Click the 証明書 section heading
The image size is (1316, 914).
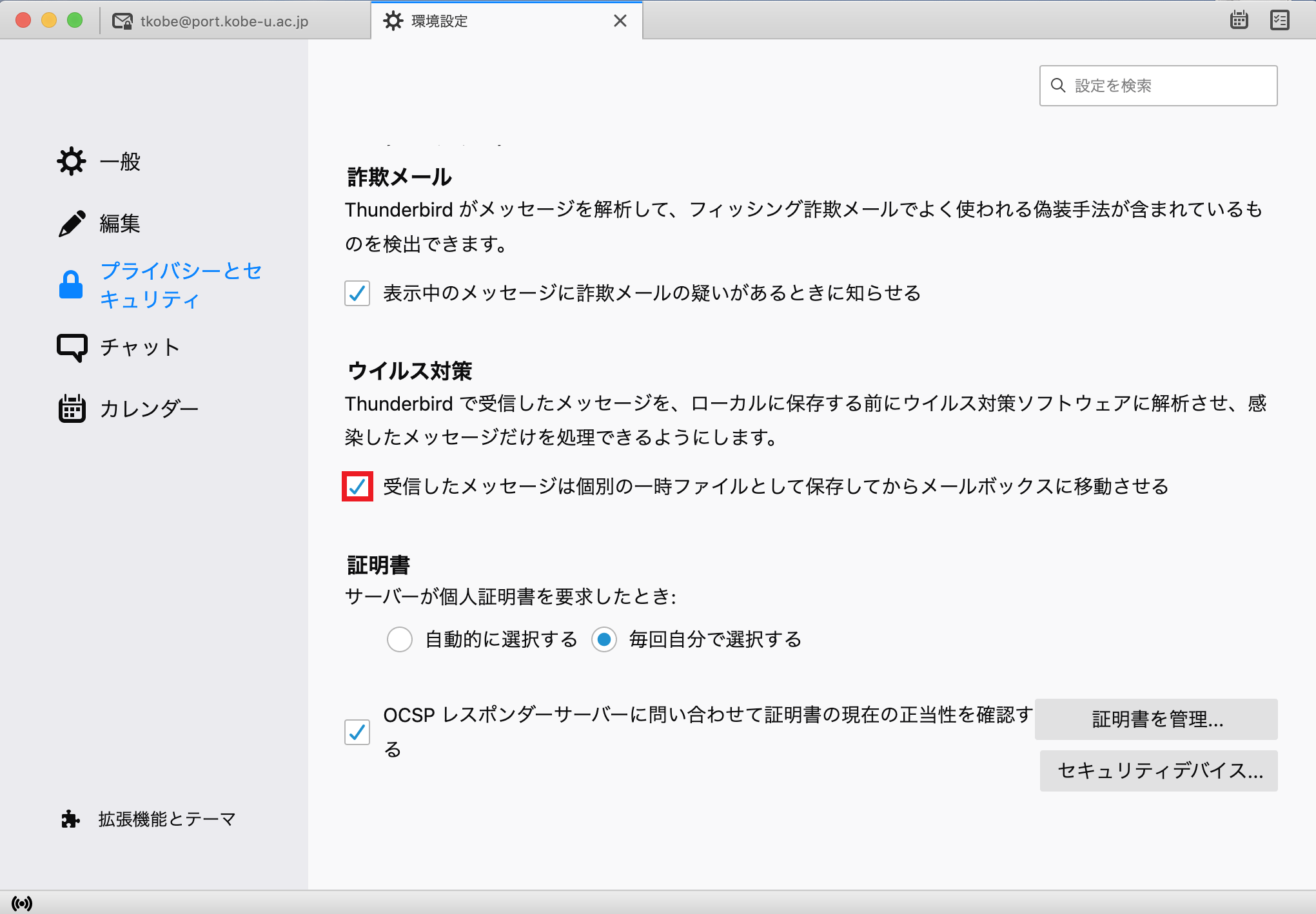coord(378,565)
